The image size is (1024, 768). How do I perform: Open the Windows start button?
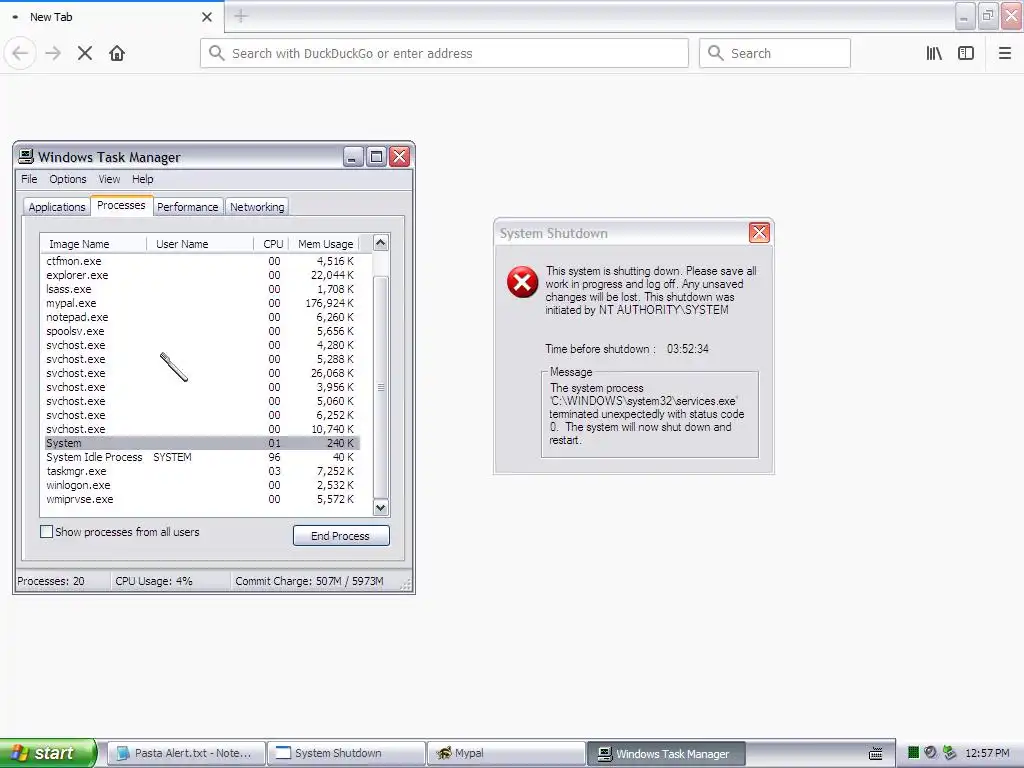pyautogui.click(x=48, y=753)
